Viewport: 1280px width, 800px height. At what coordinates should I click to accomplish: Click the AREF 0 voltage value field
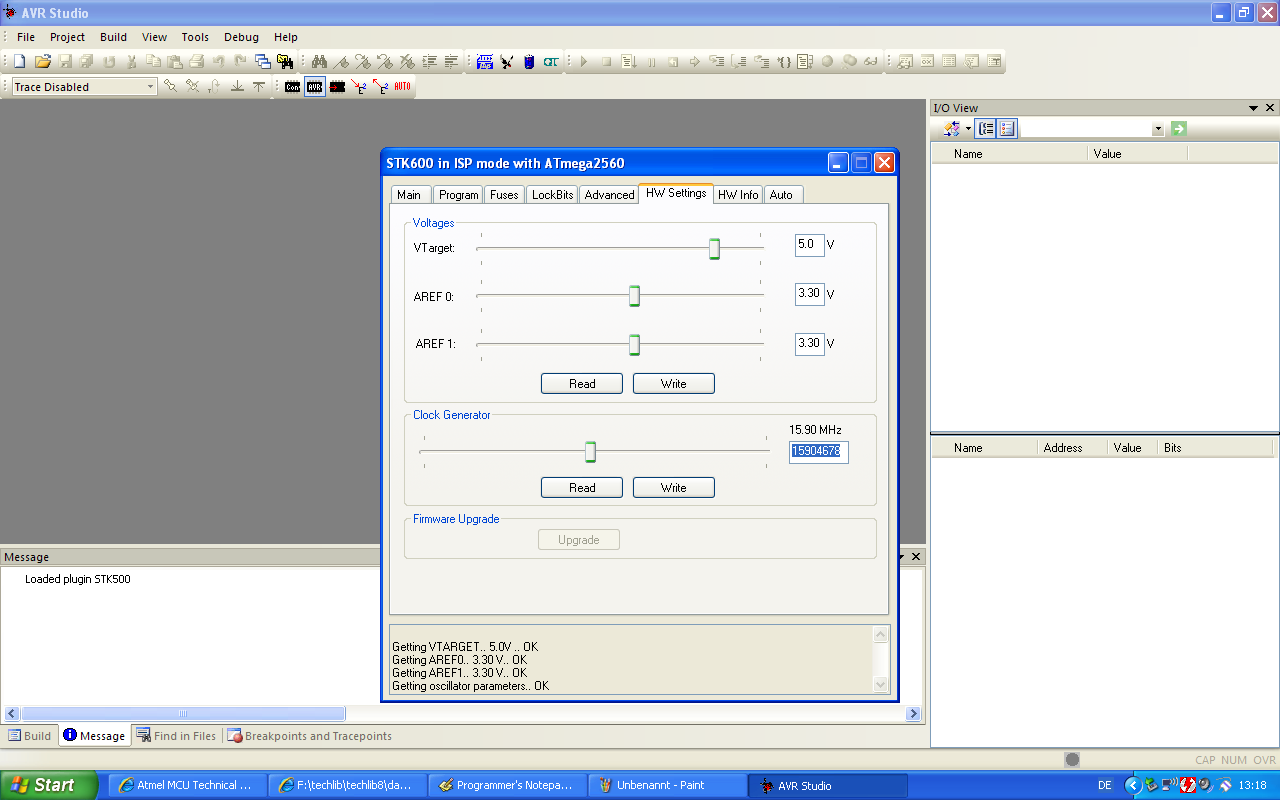(x=810, y=294)
